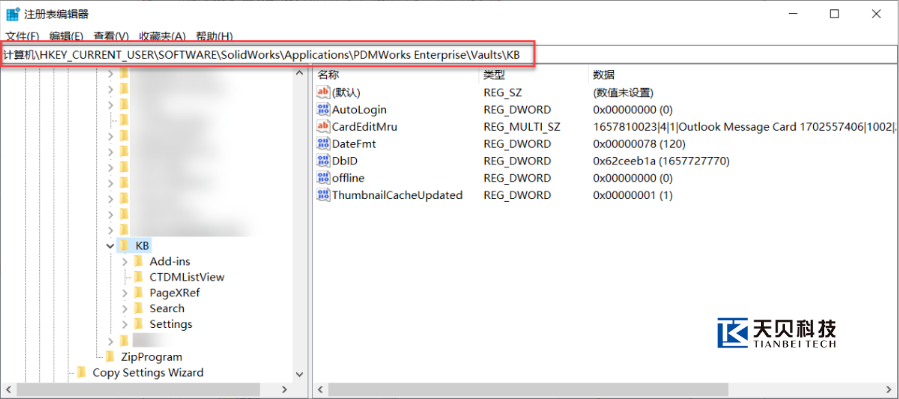Click tree pane vertical scrollbar up arrow
The height and width of the screenshot is (399, 899).
[299, 73]
